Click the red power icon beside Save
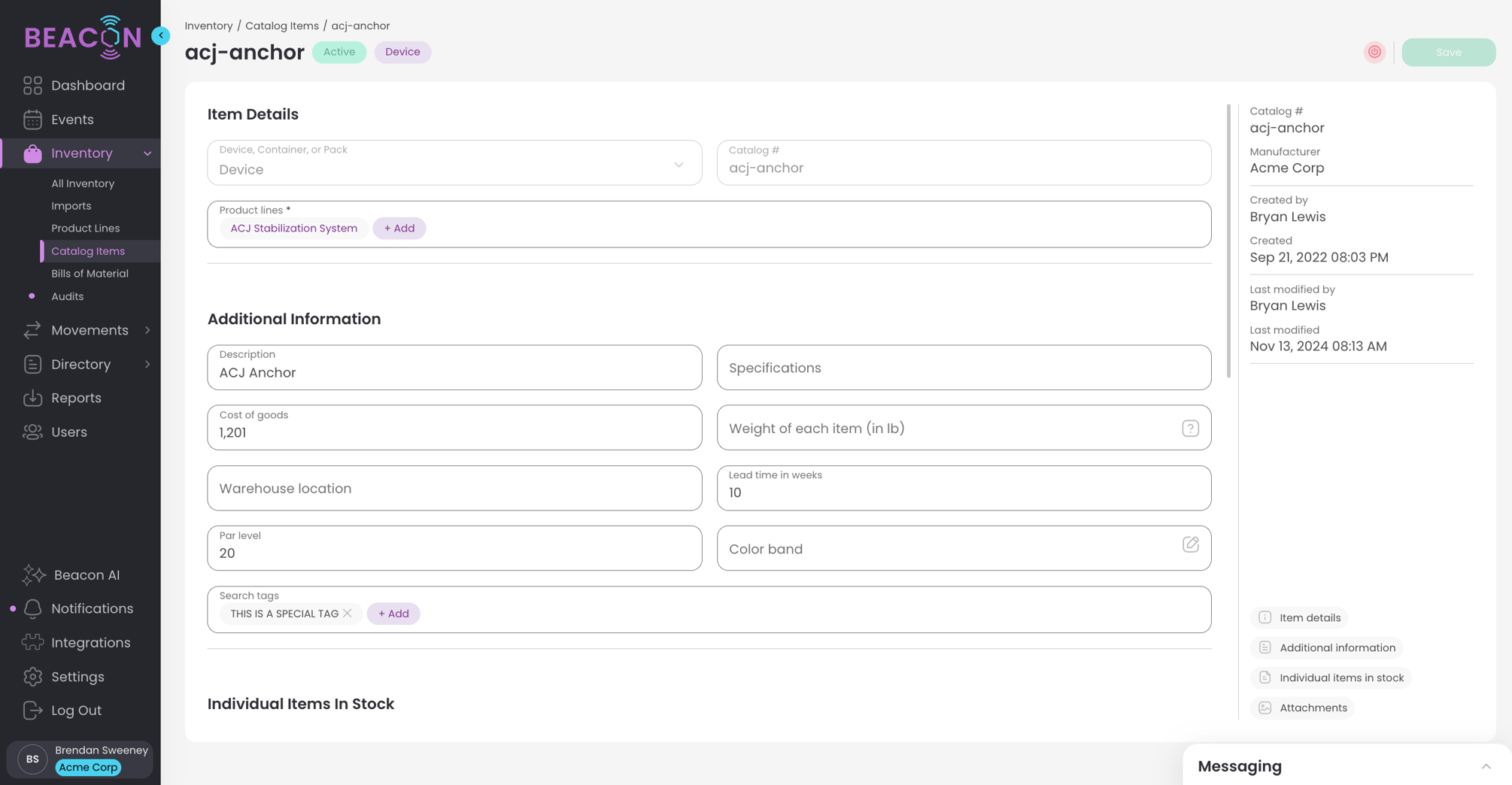 pos(1374,52)
